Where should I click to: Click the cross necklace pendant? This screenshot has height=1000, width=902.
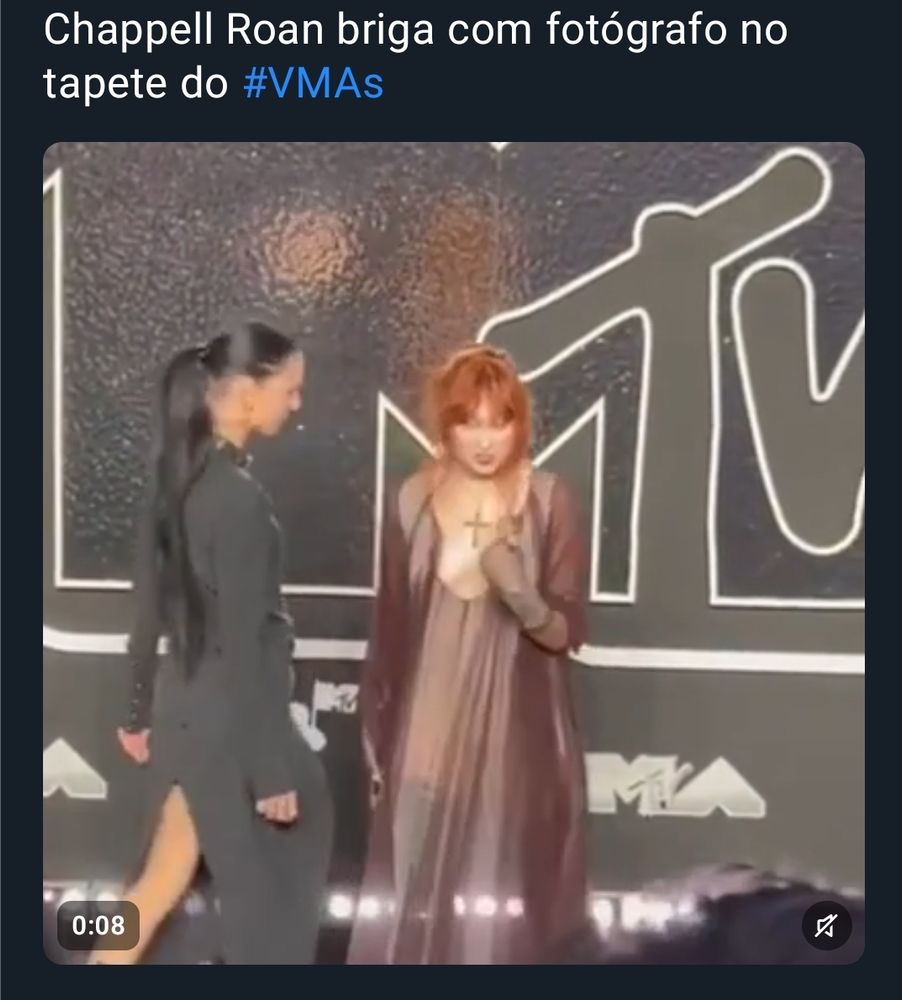pos(478,527)
